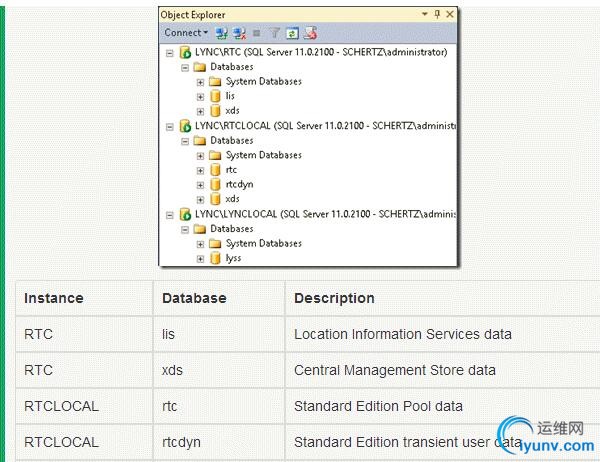
Task: Expand xds database under LYNC\RTCLOCAL
Action: 200,200
